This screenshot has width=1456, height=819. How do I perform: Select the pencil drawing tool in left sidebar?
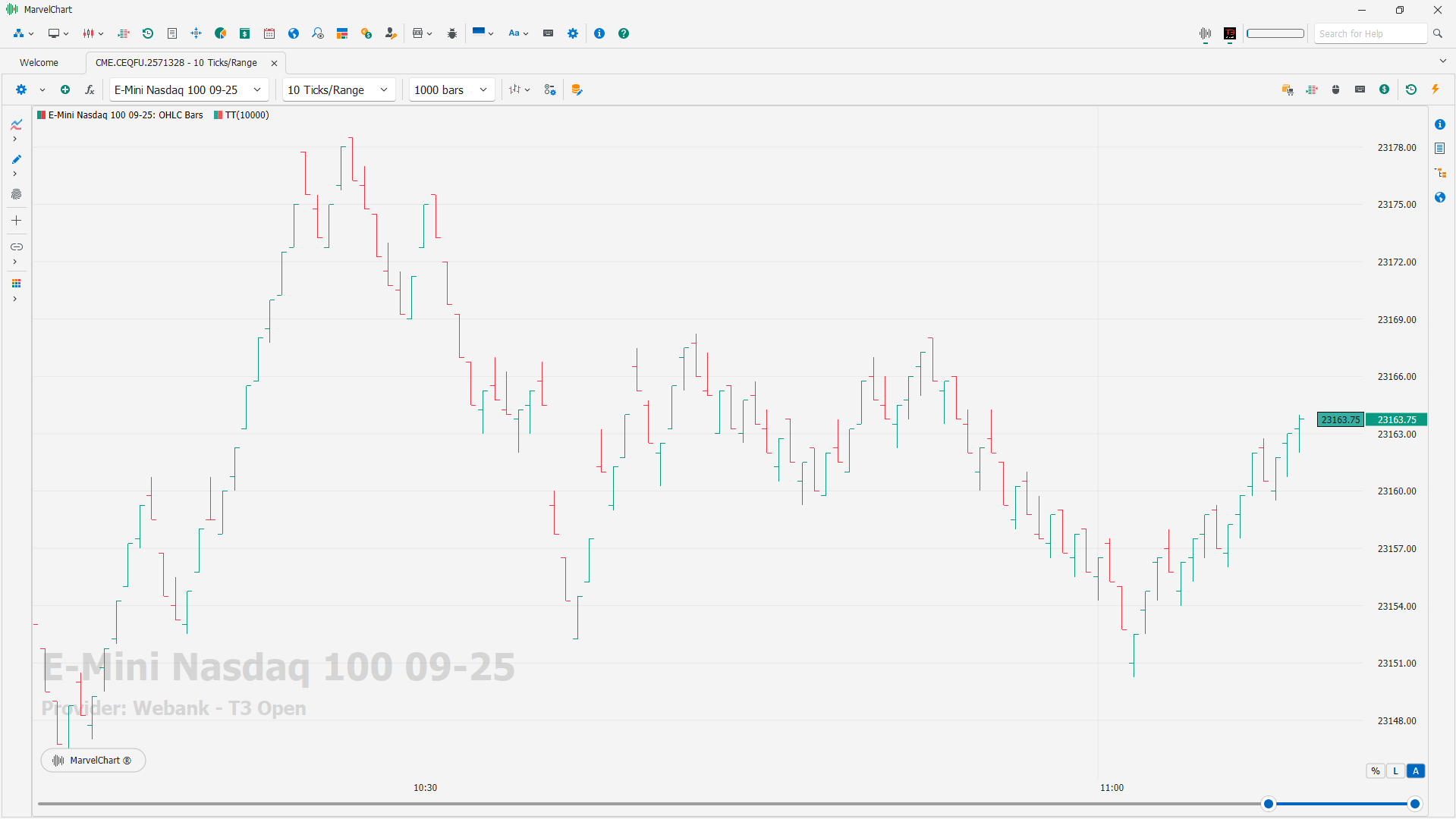tap(16, 159)
